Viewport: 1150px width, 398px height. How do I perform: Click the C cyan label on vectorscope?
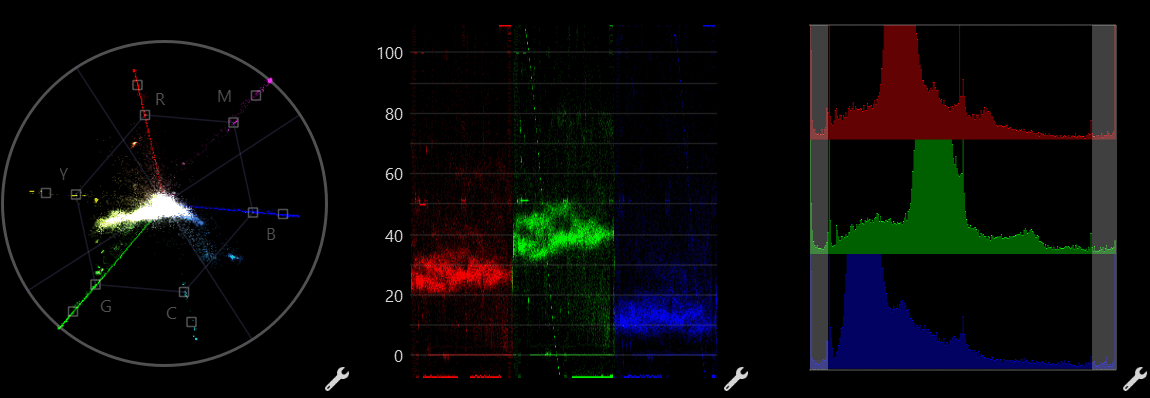(x=172, y=314)
